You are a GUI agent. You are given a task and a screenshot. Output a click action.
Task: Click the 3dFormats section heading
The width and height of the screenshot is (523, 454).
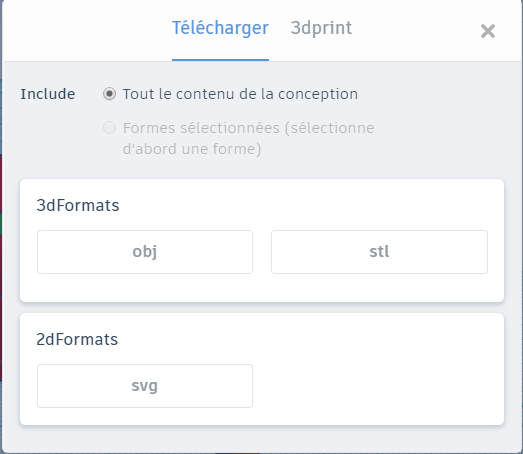coord(77,205)
